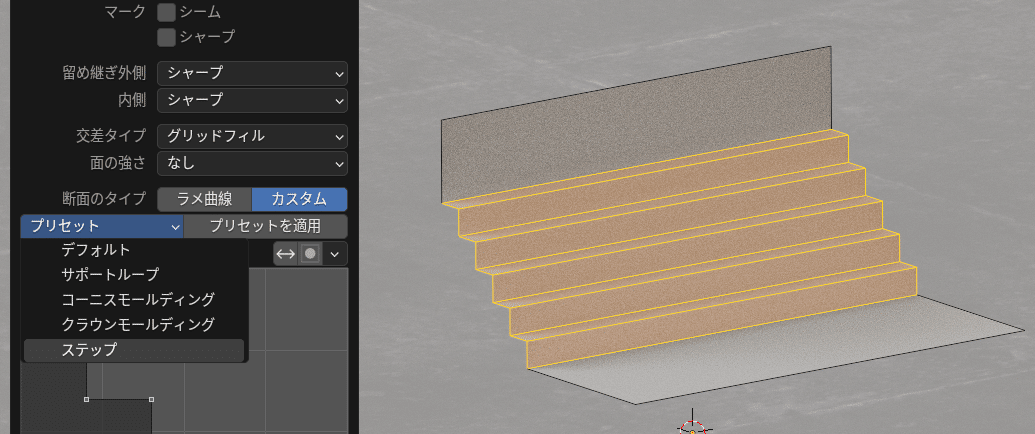Screen dimensions: 1035x434
Task: Choose the コーニスモールディング preset
Action: tap(134, 300)
